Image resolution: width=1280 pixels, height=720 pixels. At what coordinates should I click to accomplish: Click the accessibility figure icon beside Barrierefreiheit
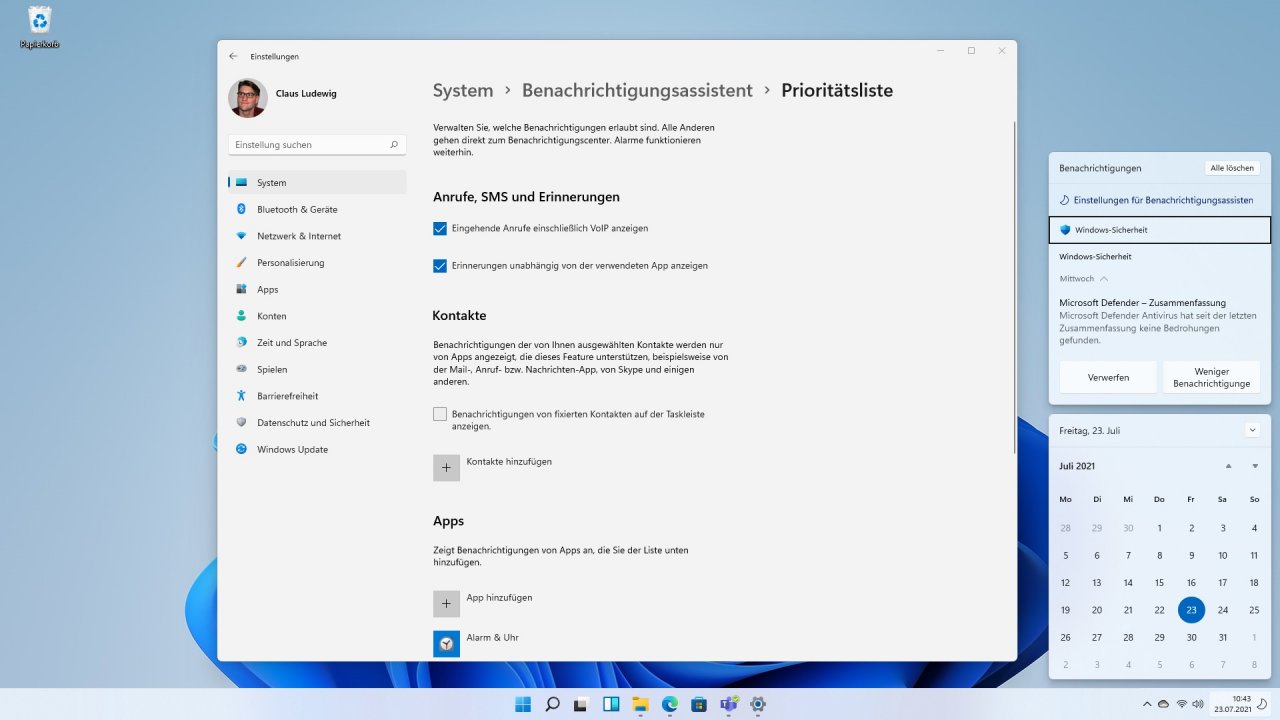click(241, 396)
